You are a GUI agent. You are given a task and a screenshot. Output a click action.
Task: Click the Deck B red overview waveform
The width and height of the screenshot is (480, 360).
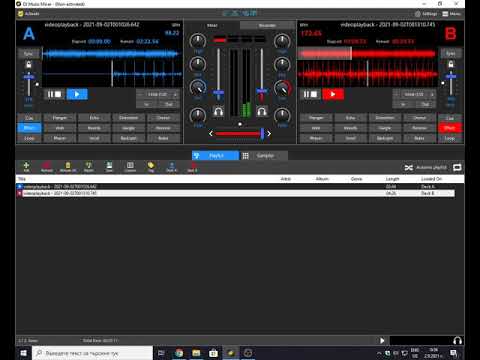(x=367, y=53)
